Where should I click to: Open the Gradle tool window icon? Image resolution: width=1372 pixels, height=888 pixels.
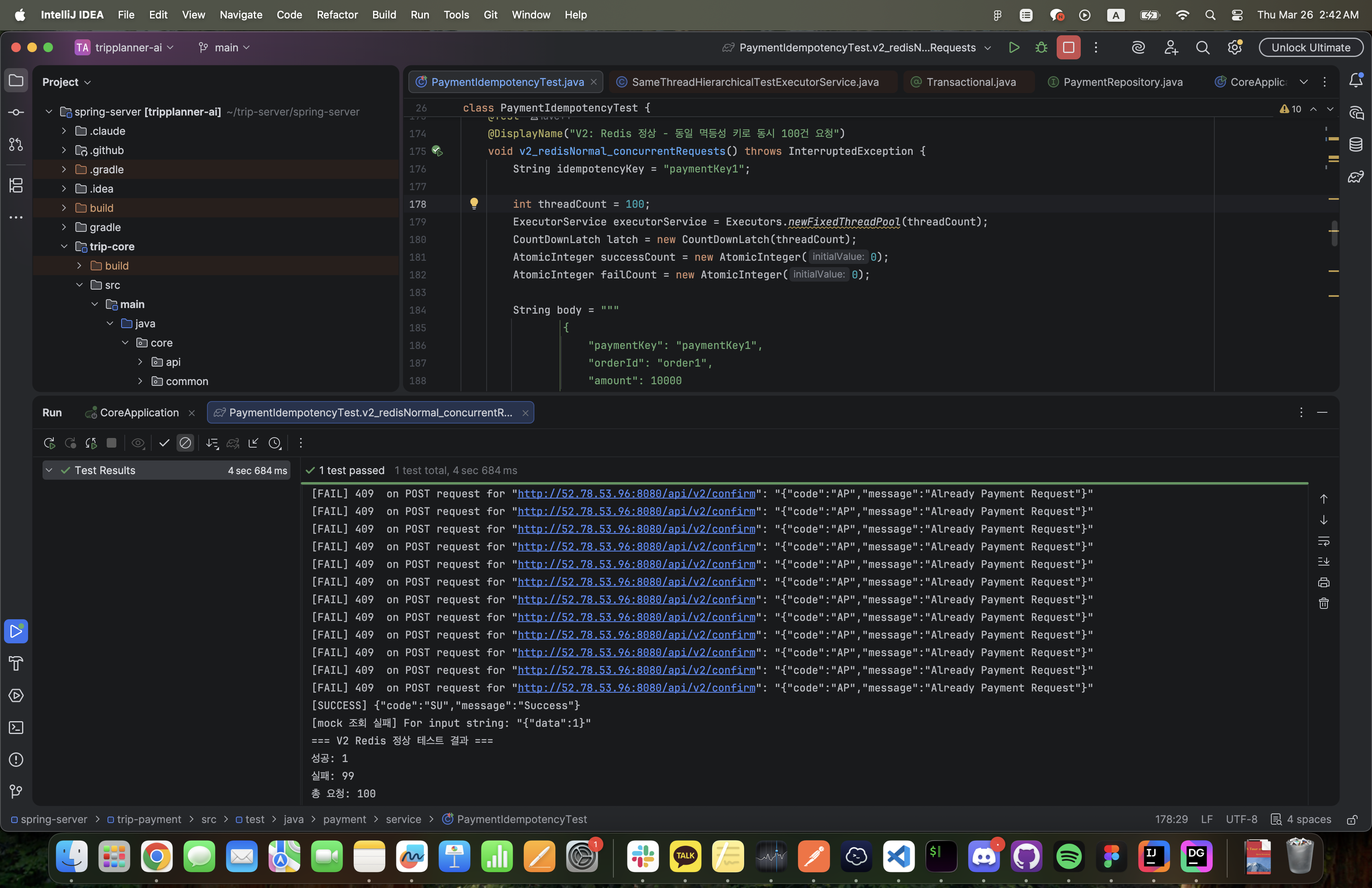[x=1356, y=177]
